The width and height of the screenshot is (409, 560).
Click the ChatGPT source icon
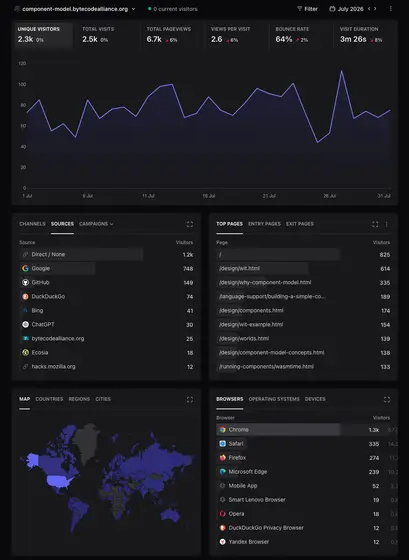tap(25, 324)
